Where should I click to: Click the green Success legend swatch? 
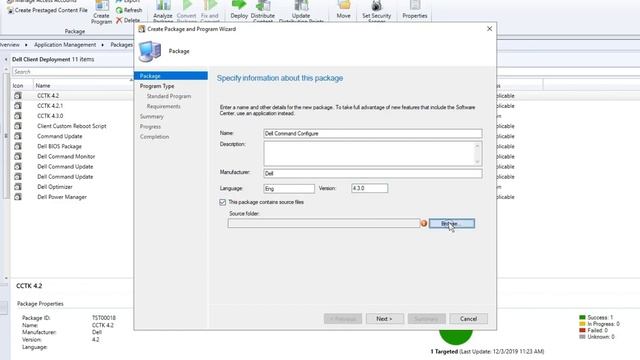(x=582, y=317)
